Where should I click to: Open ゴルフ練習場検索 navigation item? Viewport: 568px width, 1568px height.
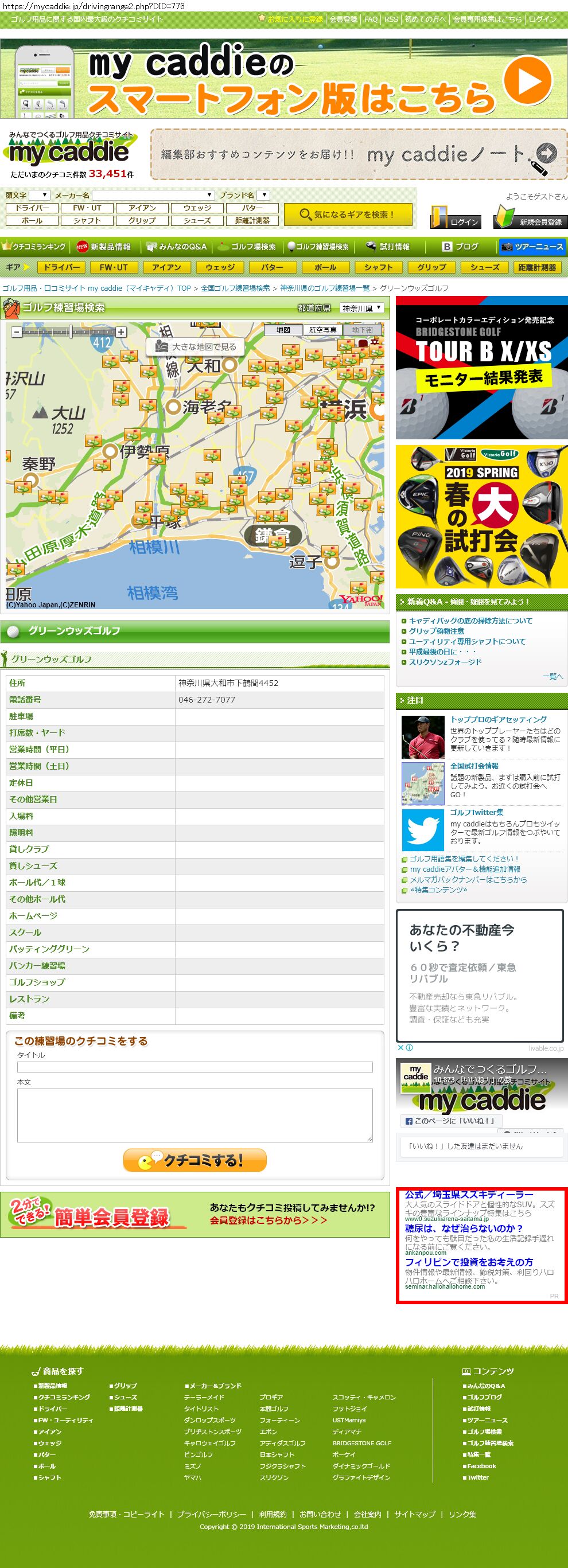[x=318, y=247]
